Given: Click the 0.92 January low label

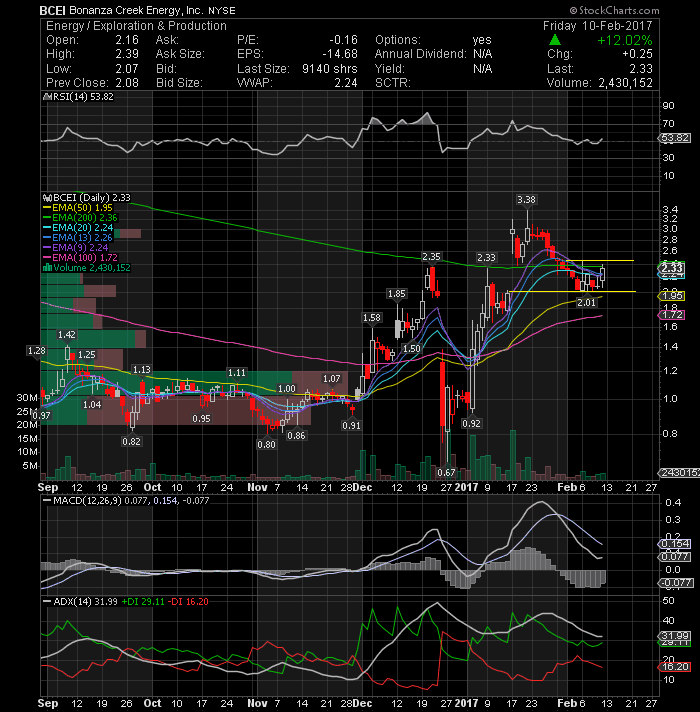Looking at the screenshot, I should (471, 423).
